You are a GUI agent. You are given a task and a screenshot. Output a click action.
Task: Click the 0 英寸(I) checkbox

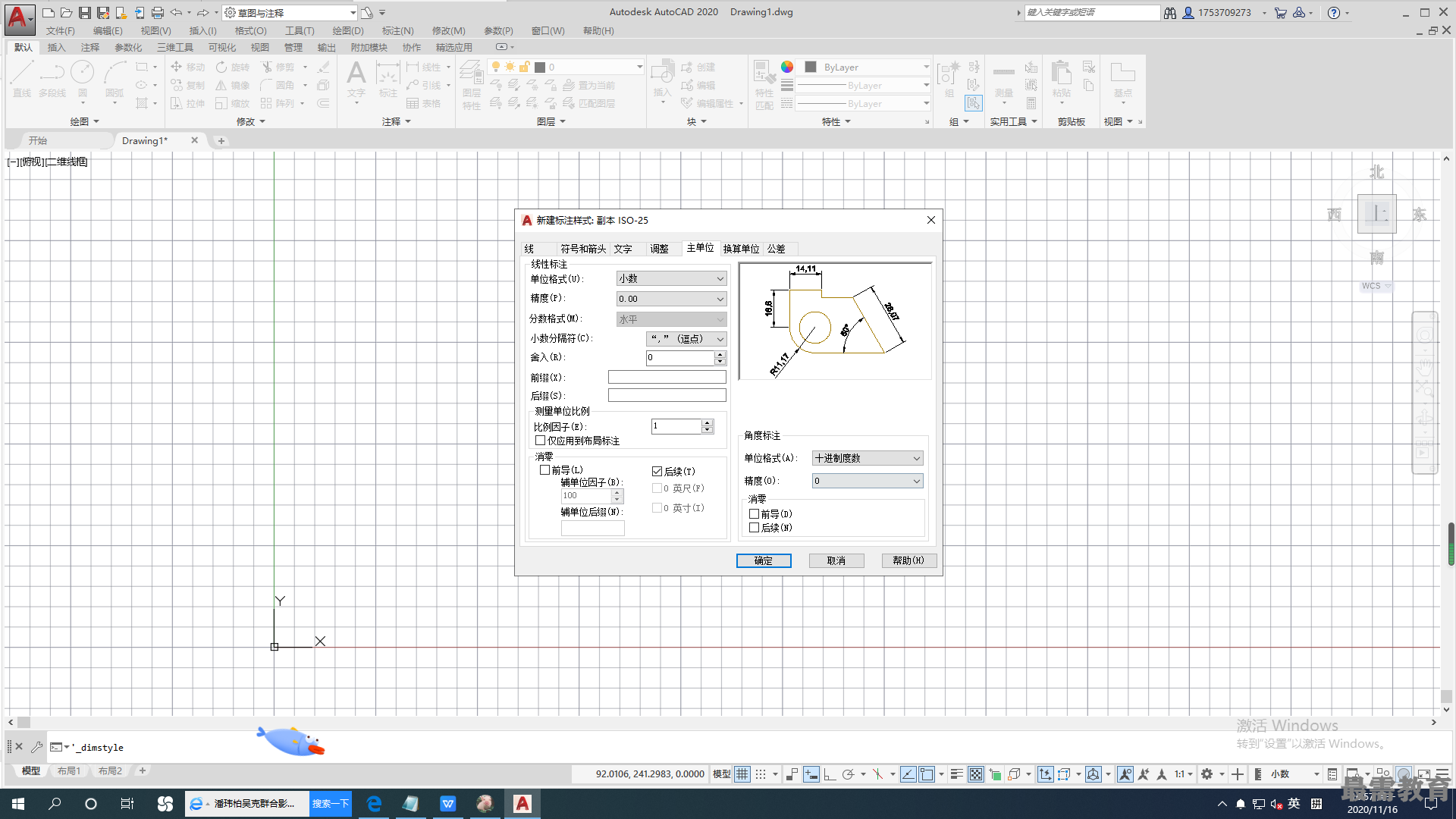coord(657,508)
